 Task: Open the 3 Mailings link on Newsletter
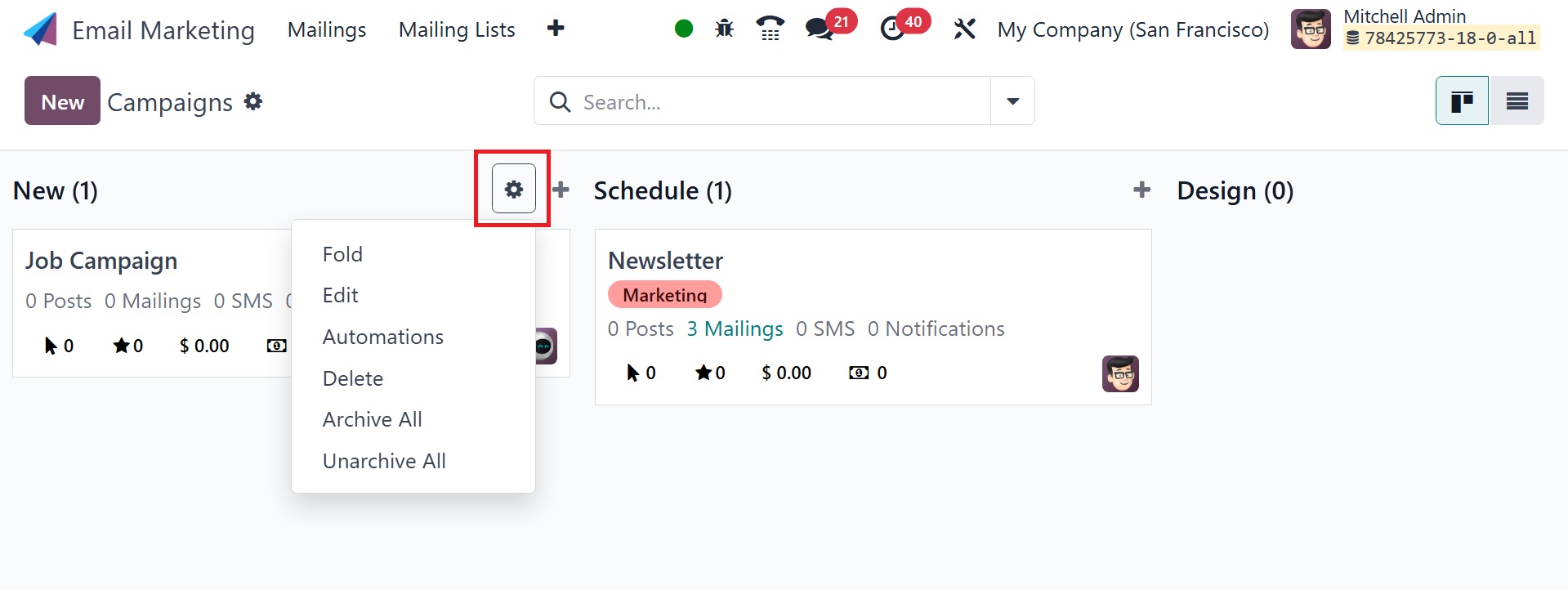735,329
